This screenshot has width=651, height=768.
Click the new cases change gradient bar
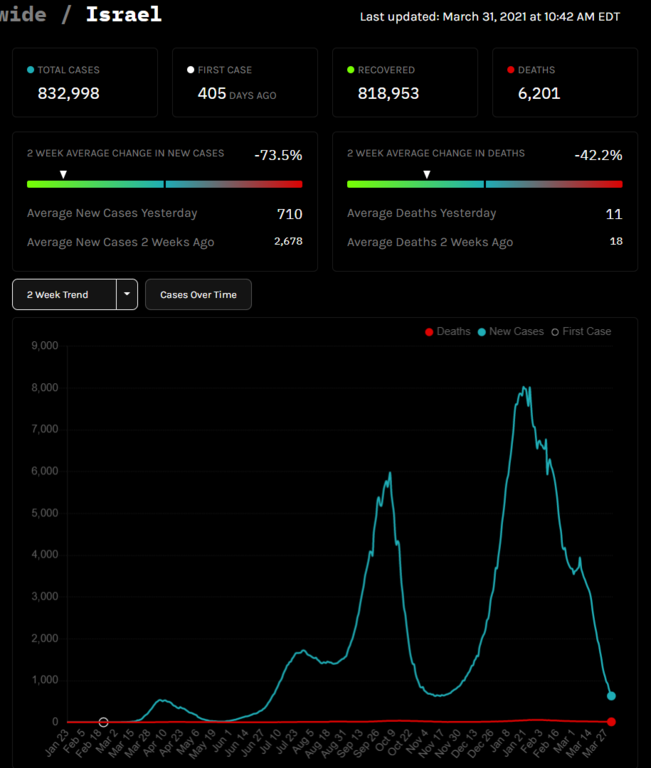(x=164, y=184)
